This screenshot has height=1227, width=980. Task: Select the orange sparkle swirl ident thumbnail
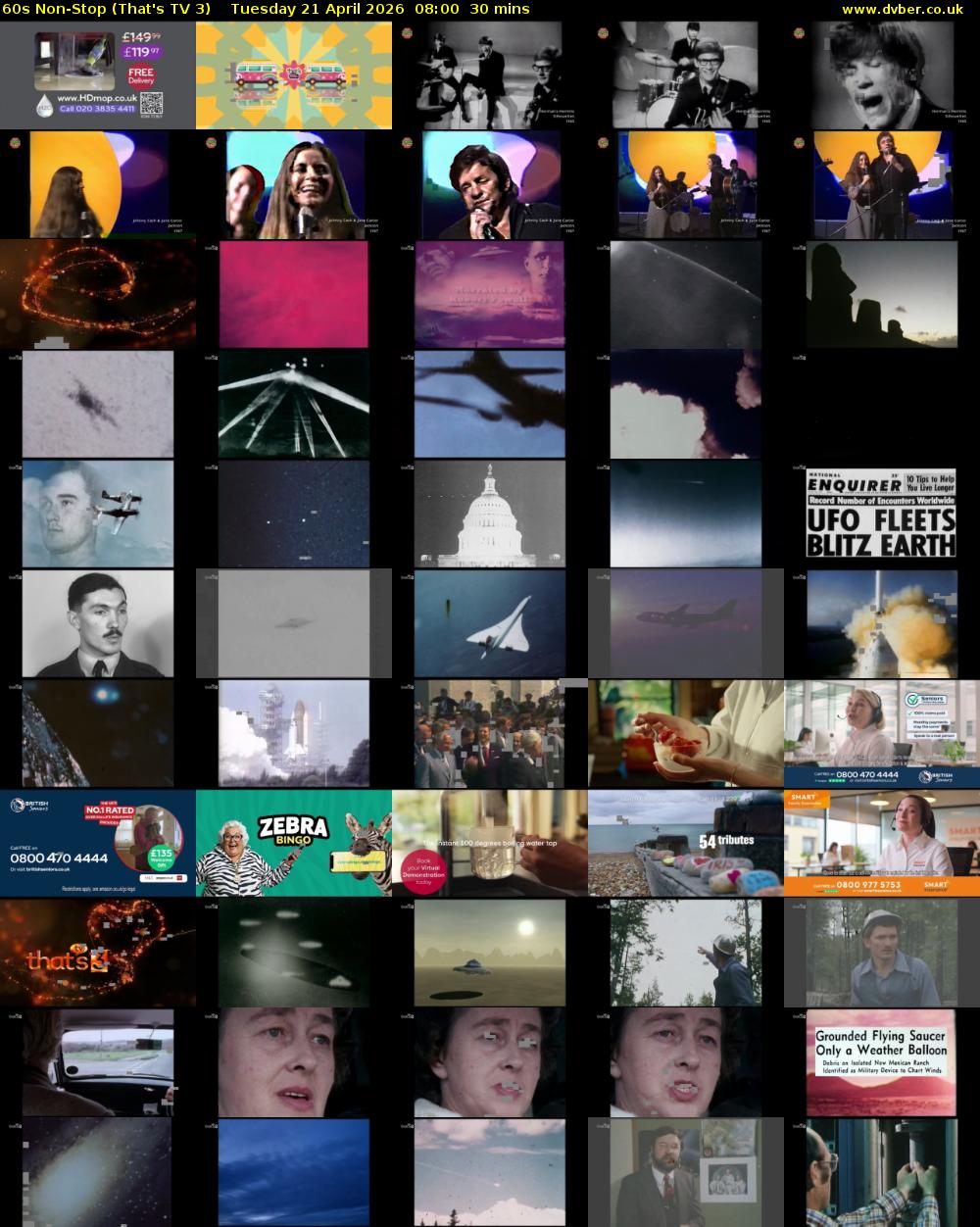tap(98, 295)
